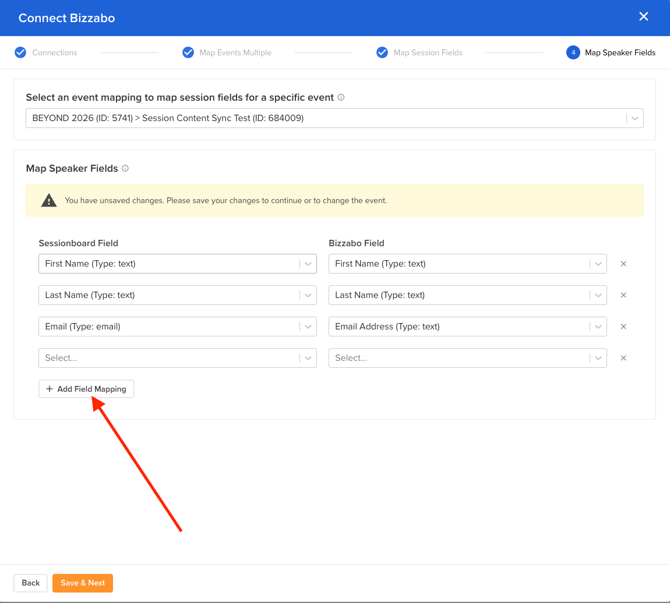The image size is (670, 603).
Task: Click info icon next to Map Speaker Fields
Action: pos(125,169)
